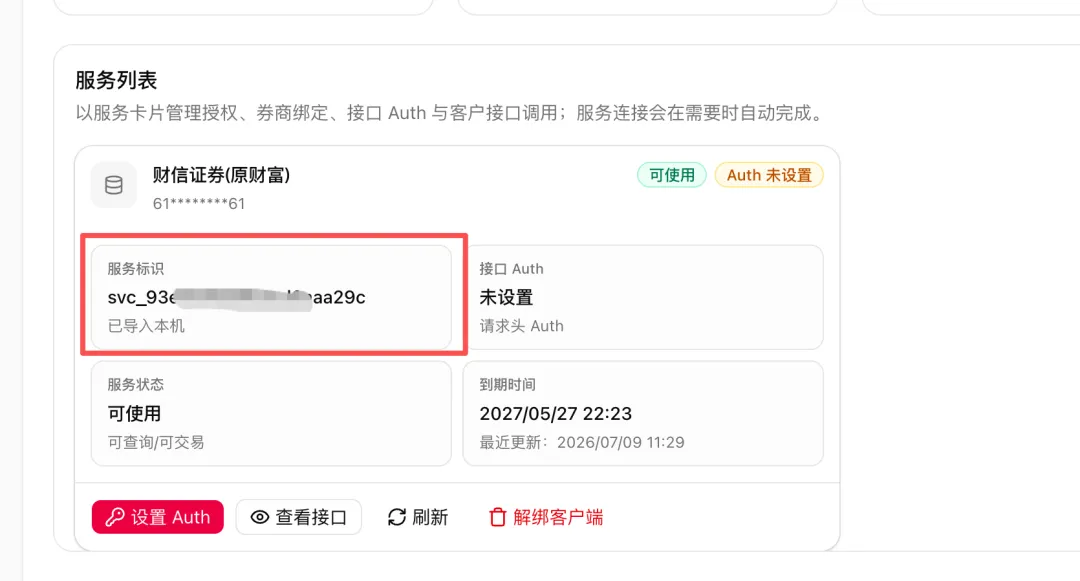
Task: Open the 设置 Auth dialog
Action: 158,517
